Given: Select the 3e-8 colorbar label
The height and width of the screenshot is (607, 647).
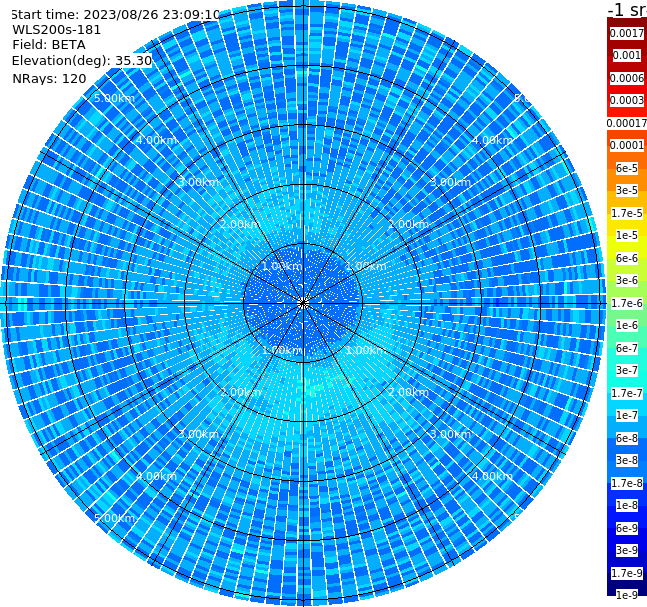Looking at the screenshot, I should coord(627,460).
